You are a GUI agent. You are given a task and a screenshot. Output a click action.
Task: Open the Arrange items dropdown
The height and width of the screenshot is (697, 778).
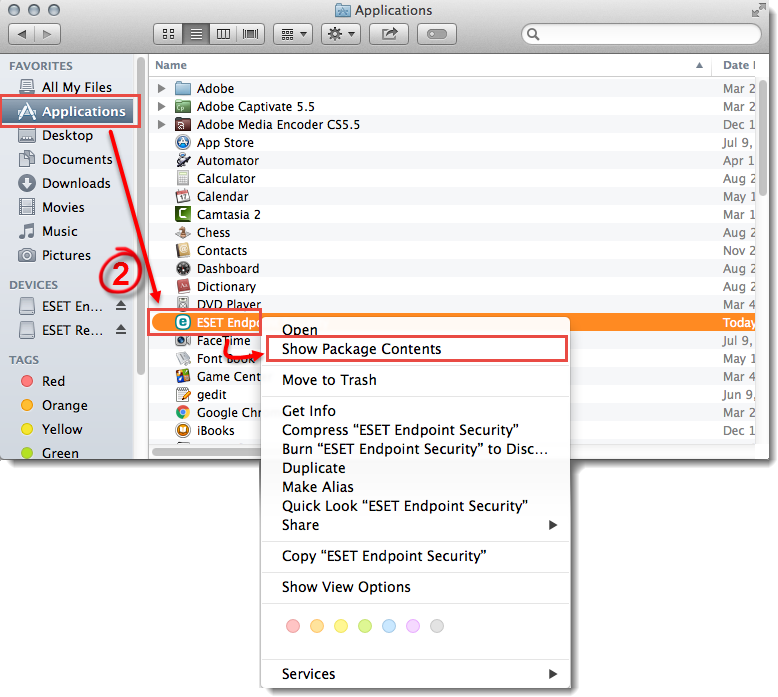click(292, 34)
